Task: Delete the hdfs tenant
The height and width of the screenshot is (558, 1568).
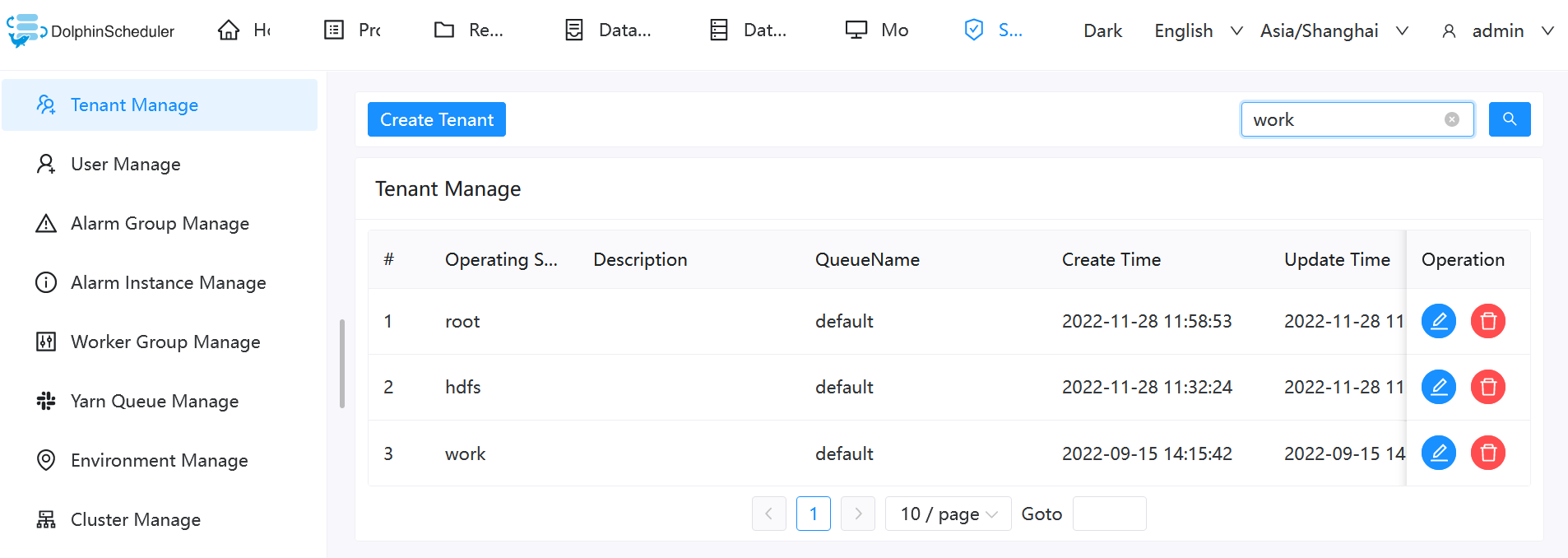Action: tap(1488, 387)
